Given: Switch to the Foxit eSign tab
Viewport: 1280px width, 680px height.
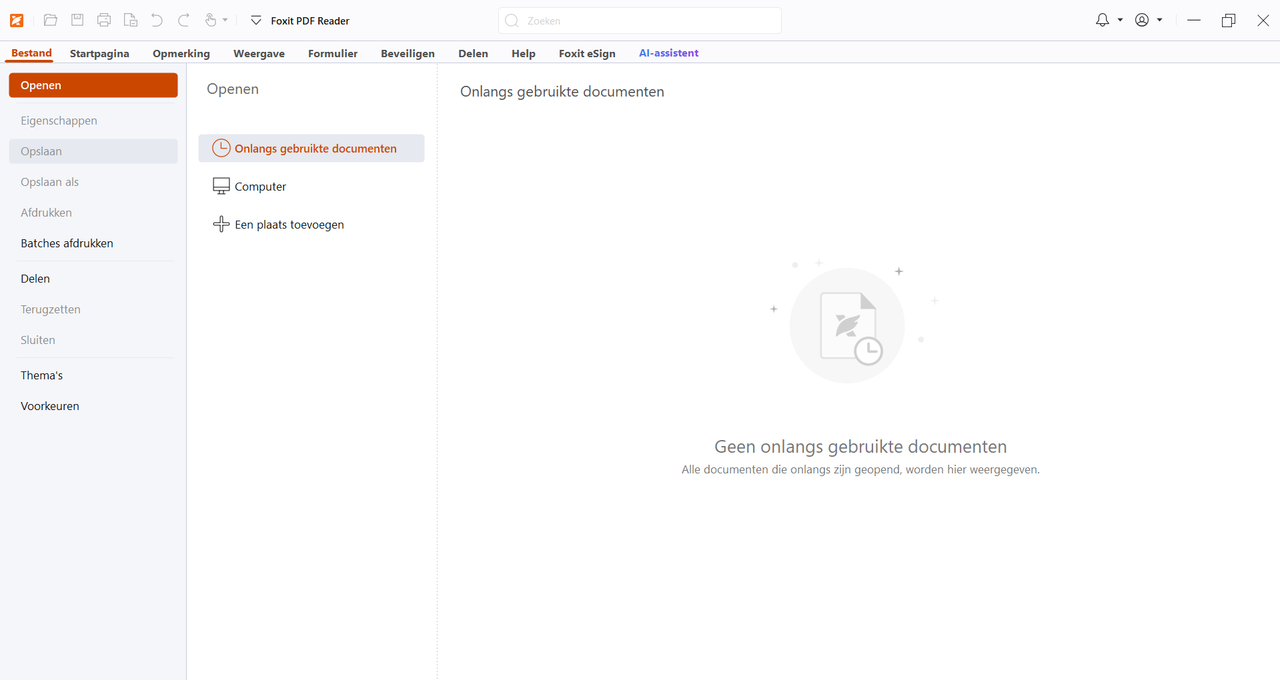Looking at the screenshot, I should click(587, 53).
